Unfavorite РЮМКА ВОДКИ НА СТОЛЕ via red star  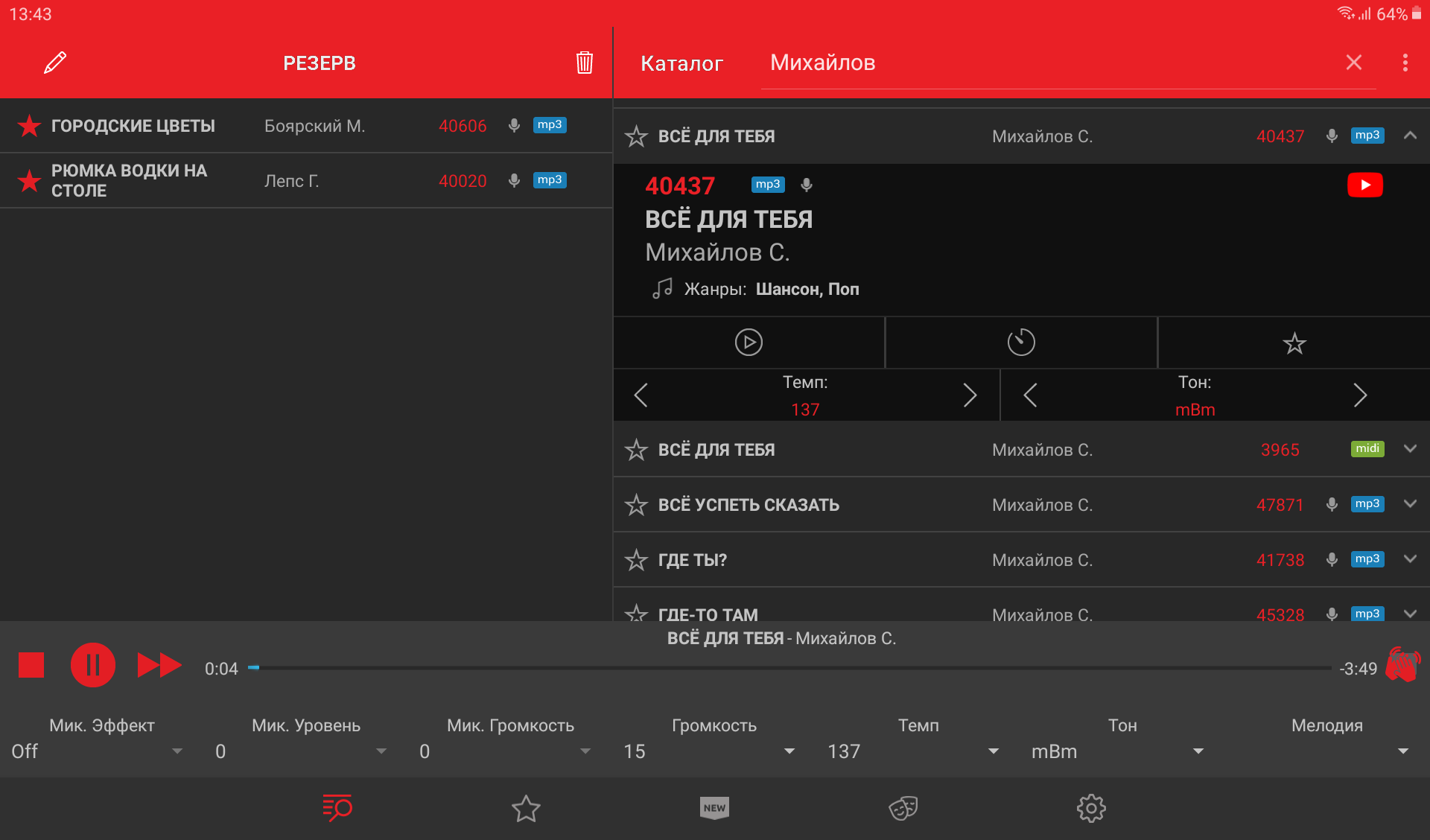[29, 180]
